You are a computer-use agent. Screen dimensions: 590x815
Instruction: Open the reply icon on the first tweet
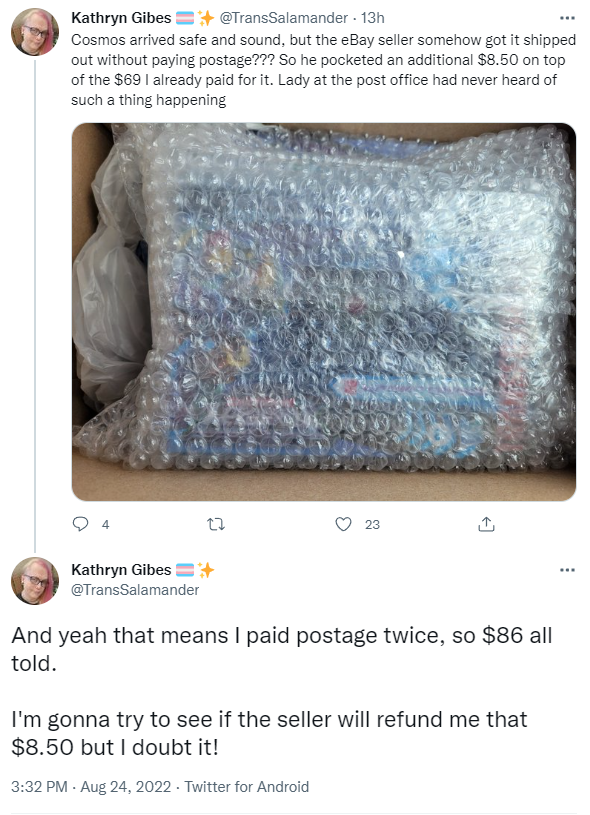pyautogui.click(x=80, y=524)
